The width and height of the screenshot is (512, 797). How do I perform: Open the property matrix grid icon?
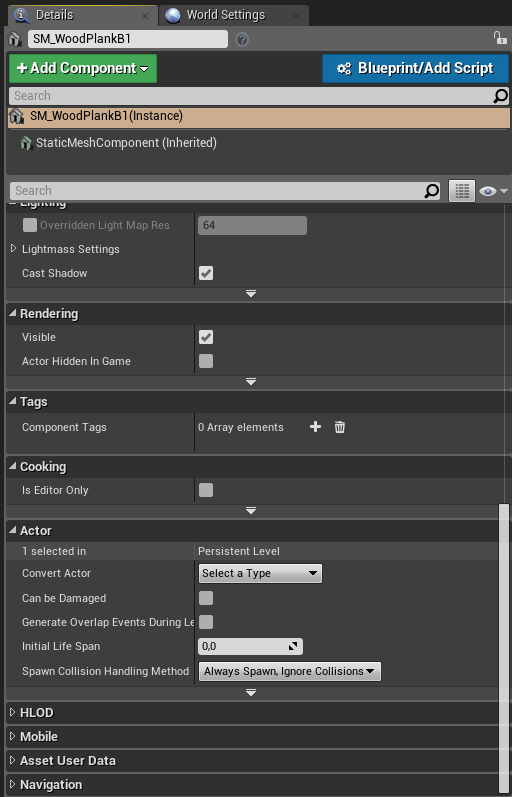pyautogui.click(x=462, y=191)
